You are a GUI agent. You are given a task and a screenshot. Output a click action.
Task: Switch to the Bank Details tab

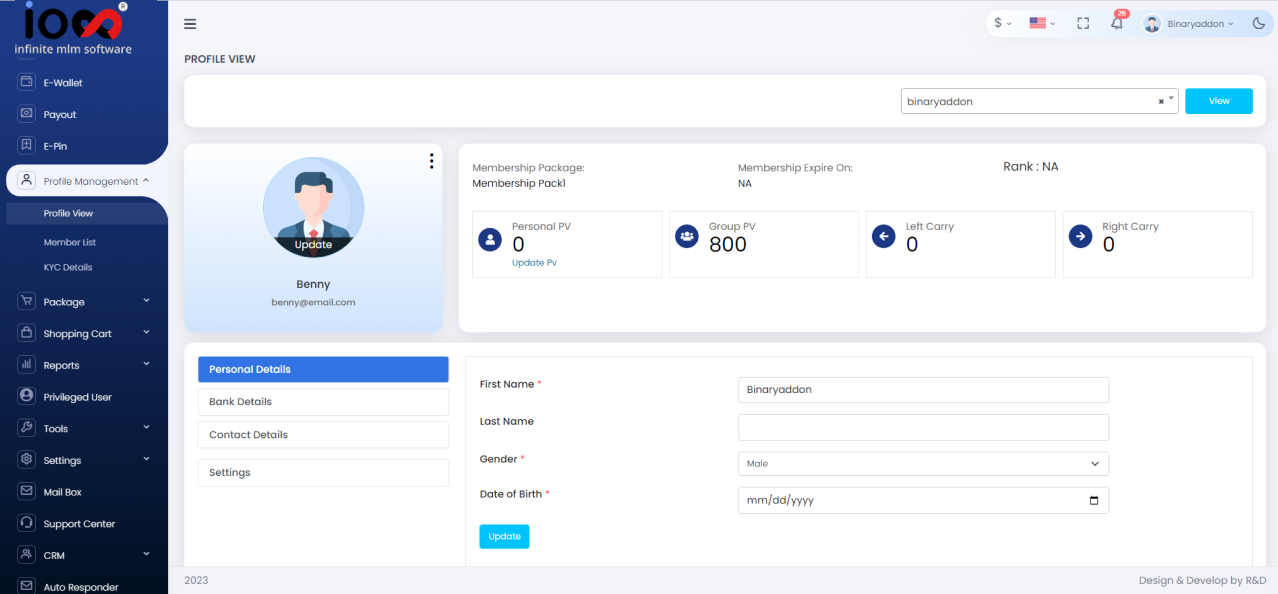322,402
